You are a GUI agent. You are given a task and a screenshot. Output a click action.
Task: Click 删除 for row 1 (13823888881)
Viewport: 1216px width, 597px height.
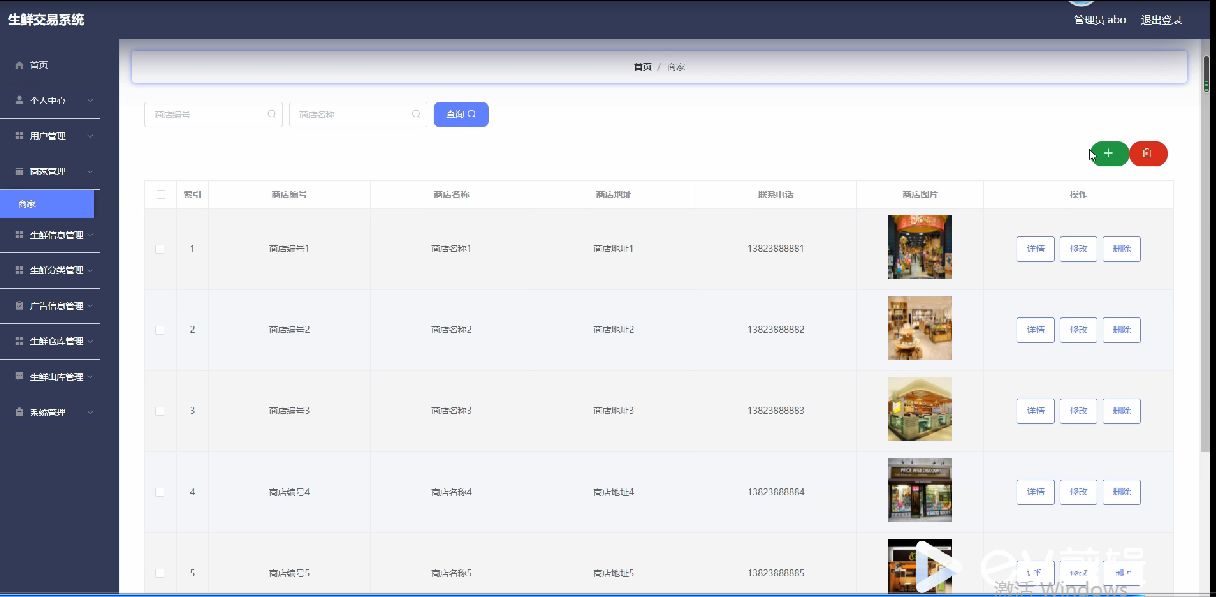pyautogui.click(x=1121, y=248)
